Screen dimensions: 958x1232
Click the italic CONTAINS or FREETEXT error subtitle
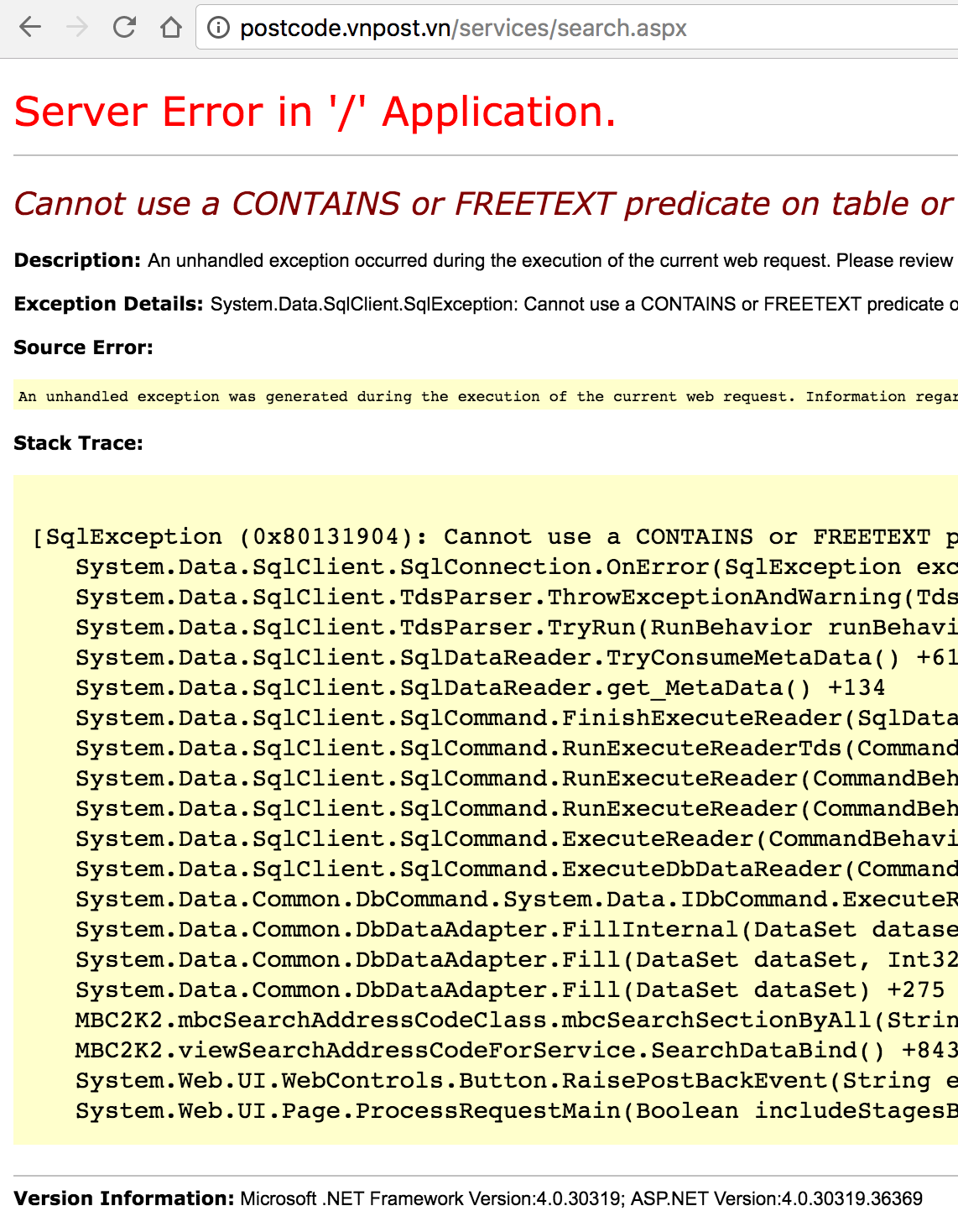pos(483,204)
